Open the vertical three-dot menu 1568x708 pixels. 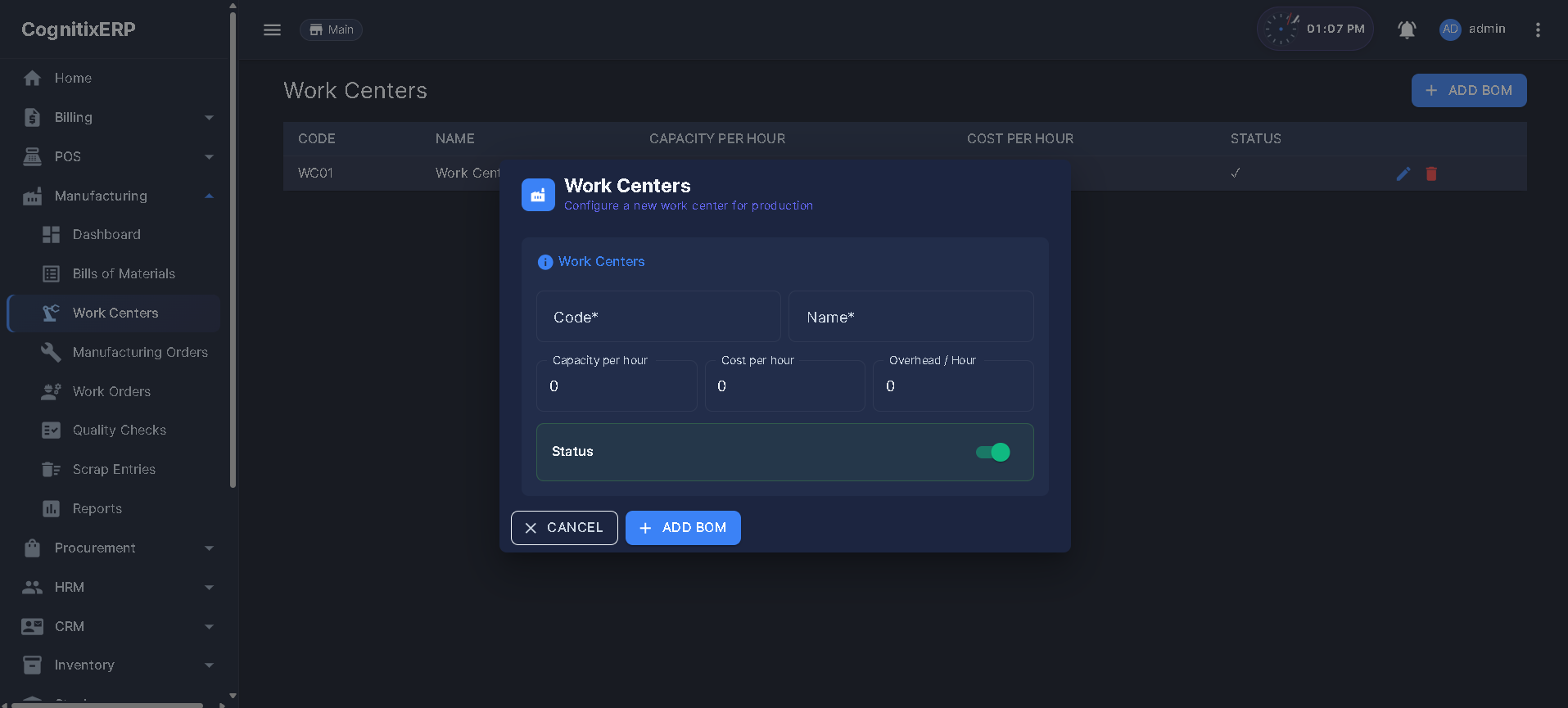pos(1538,29)
